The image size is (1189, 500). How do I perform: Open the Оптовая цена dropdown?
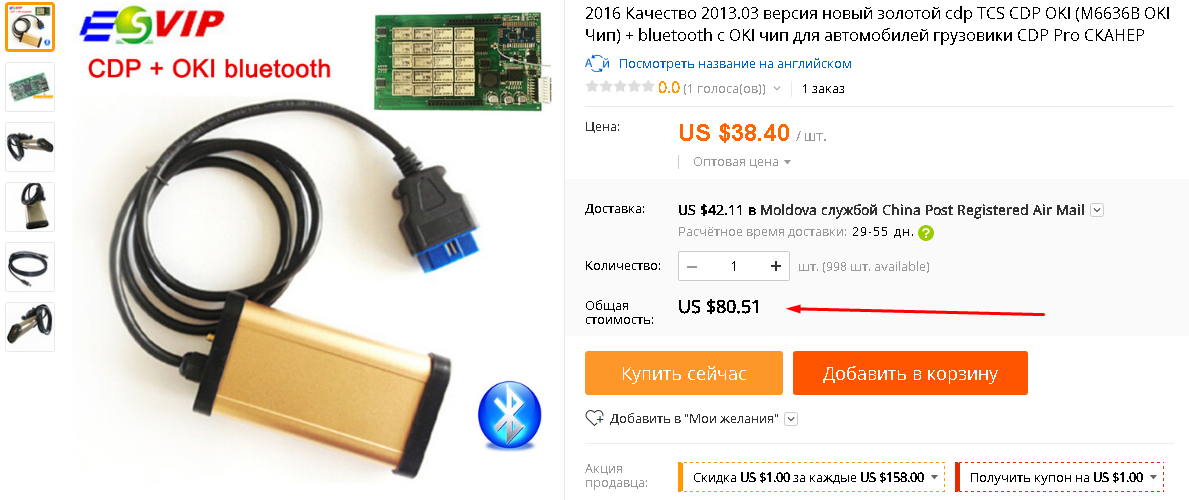pyautogui.click(x=742, y=162)
